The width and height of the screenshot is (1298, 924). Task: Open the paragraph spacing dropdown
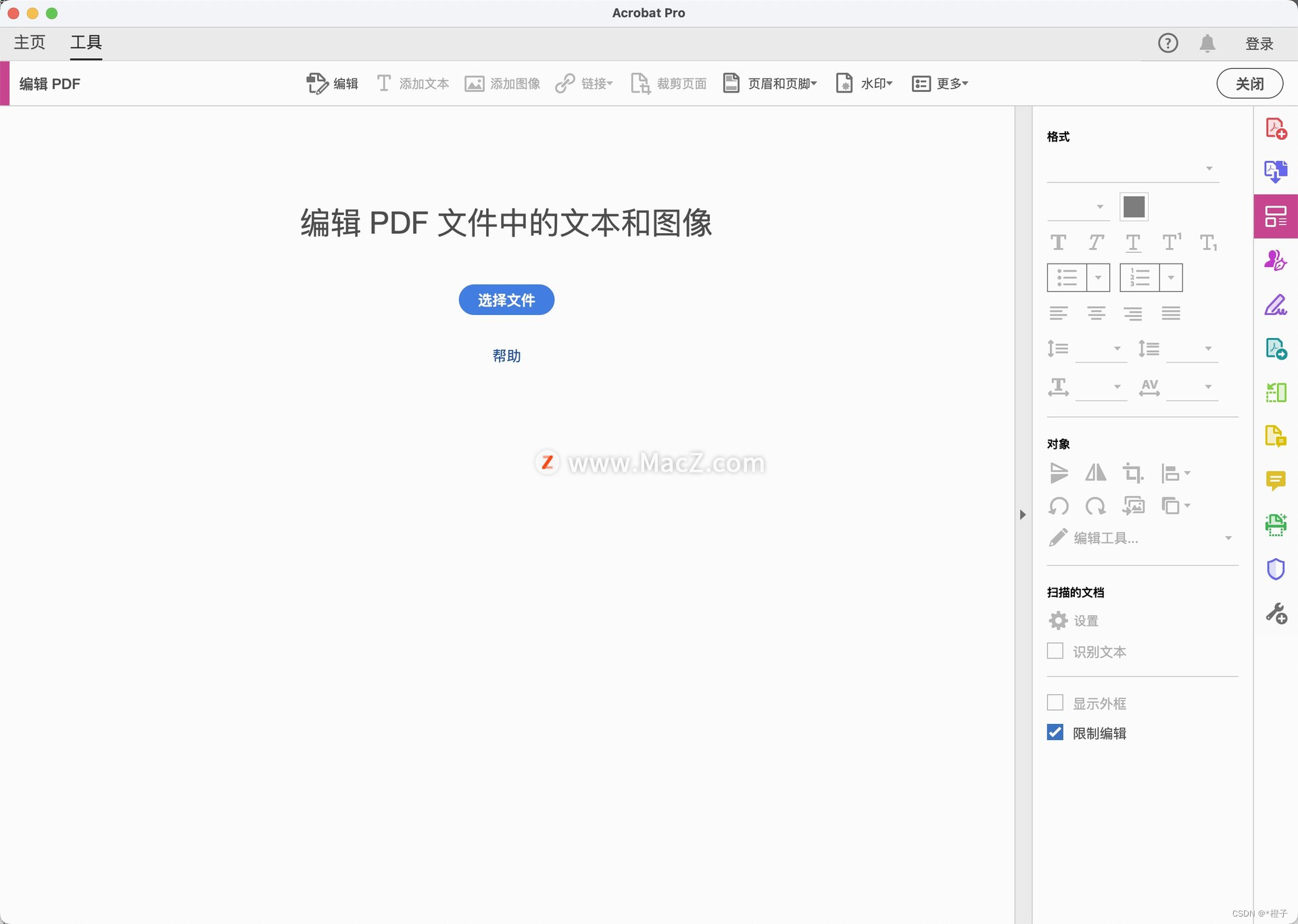pyautogui.click(x=1193, y=349)
